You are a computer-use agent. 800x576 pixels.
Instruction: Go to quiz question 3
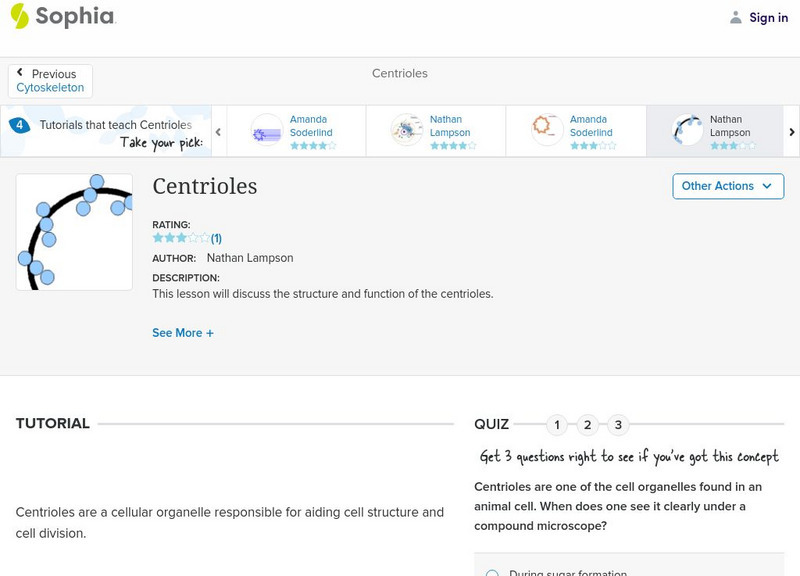pos(618,425)
